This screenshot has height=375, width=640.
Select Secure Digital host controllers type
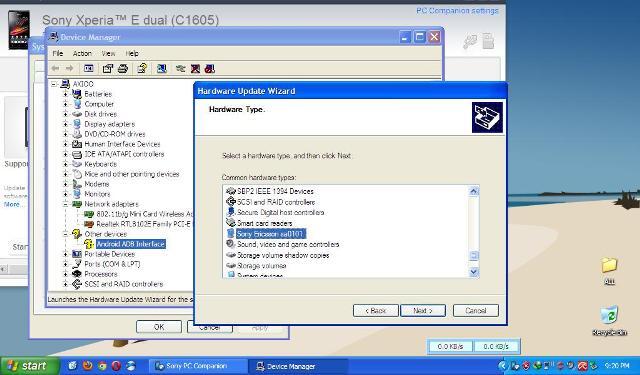point(280,212)
